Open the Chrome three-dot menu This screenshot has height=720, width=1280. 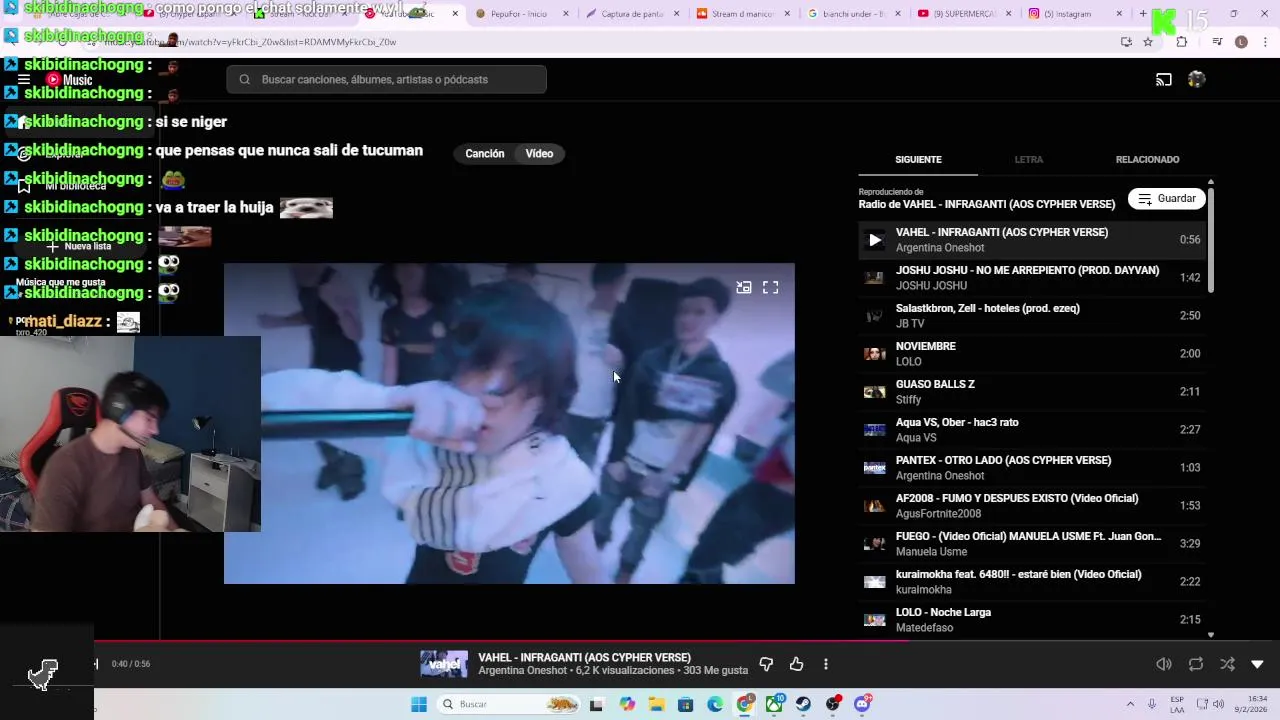point(1263,42)
